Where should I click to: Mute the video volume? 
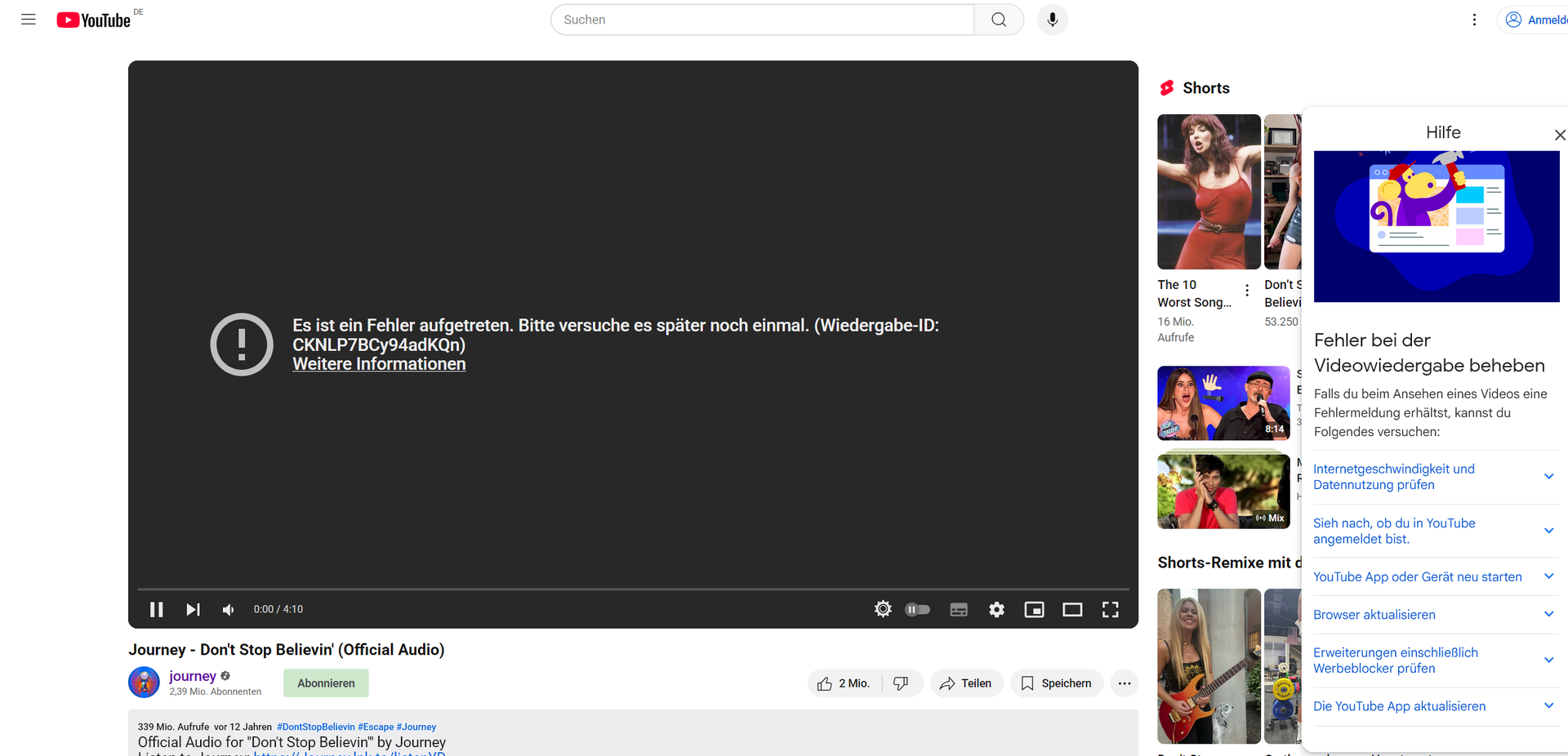click(229, 609)
